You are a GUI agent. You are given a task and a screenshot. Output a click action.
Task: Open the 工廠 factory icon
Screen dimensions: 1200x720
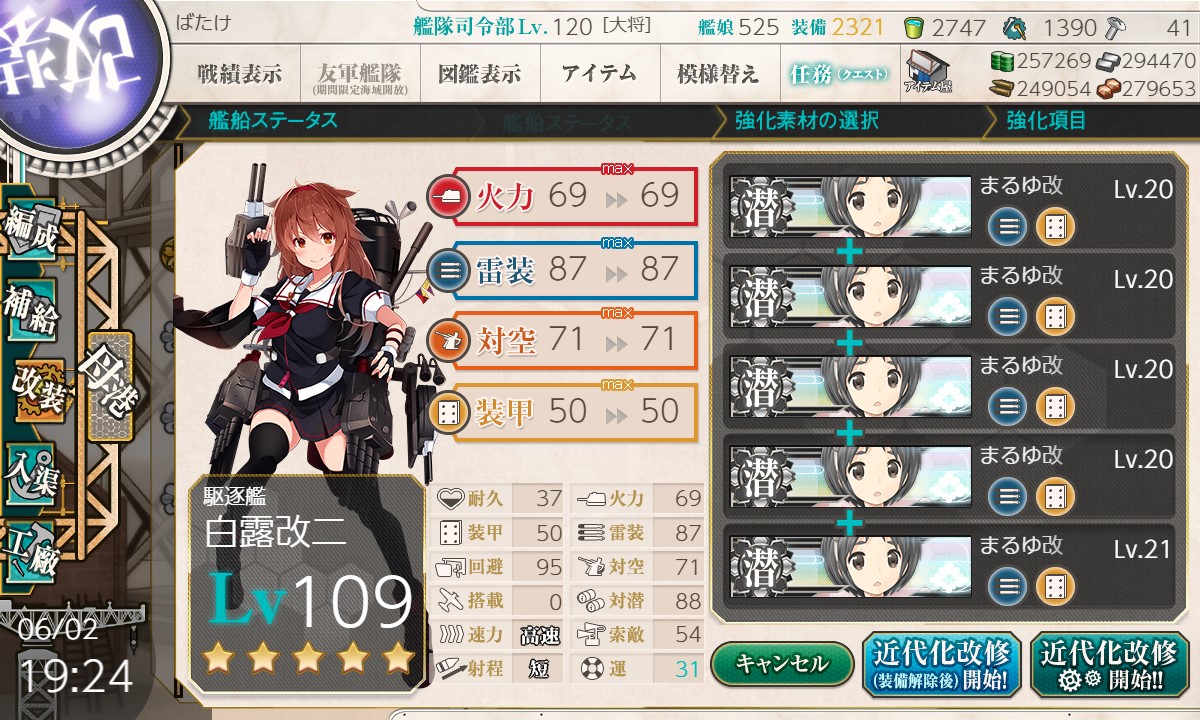(31, 550)
